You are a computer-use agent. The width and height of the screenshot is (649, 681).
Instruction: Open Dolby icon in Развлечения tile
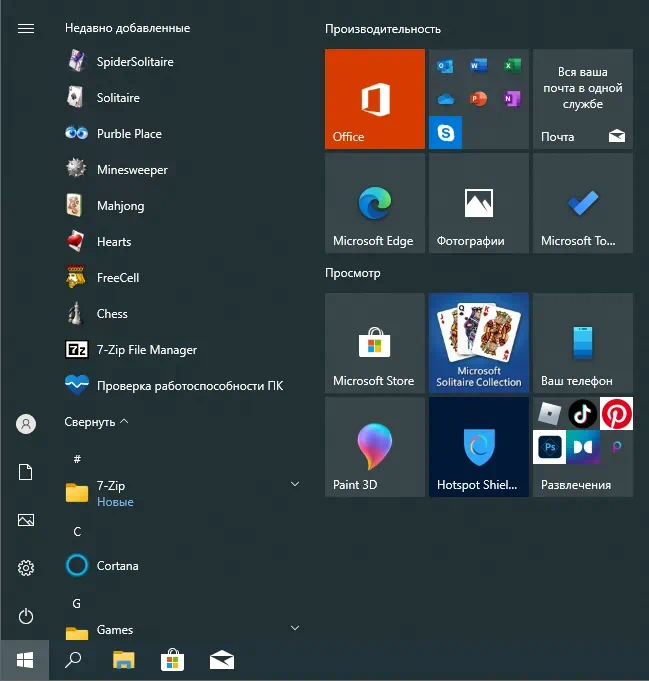pos(583,447)
